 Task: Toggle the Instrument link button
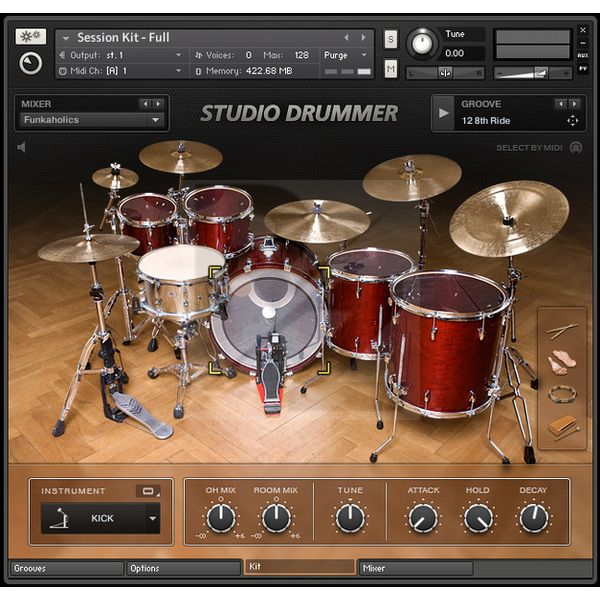coord(148,491)
